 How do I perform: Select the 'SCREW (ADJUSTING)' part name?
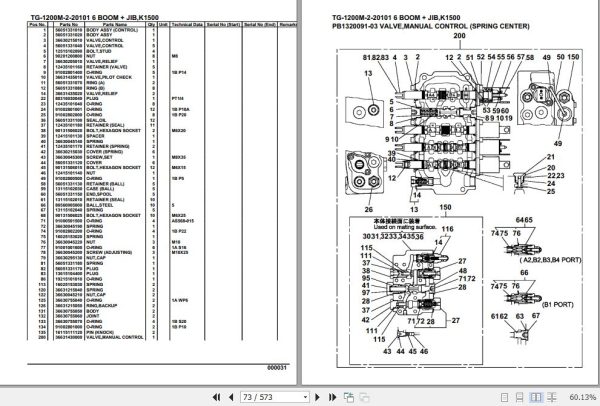pos(109,253)
